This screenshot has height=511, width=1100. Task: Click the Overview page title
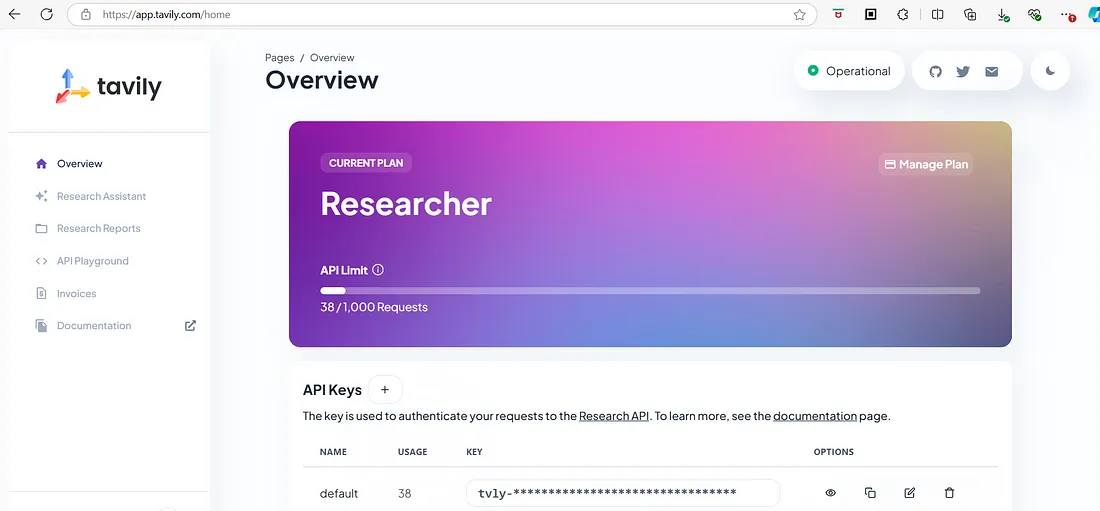point(322,80)
